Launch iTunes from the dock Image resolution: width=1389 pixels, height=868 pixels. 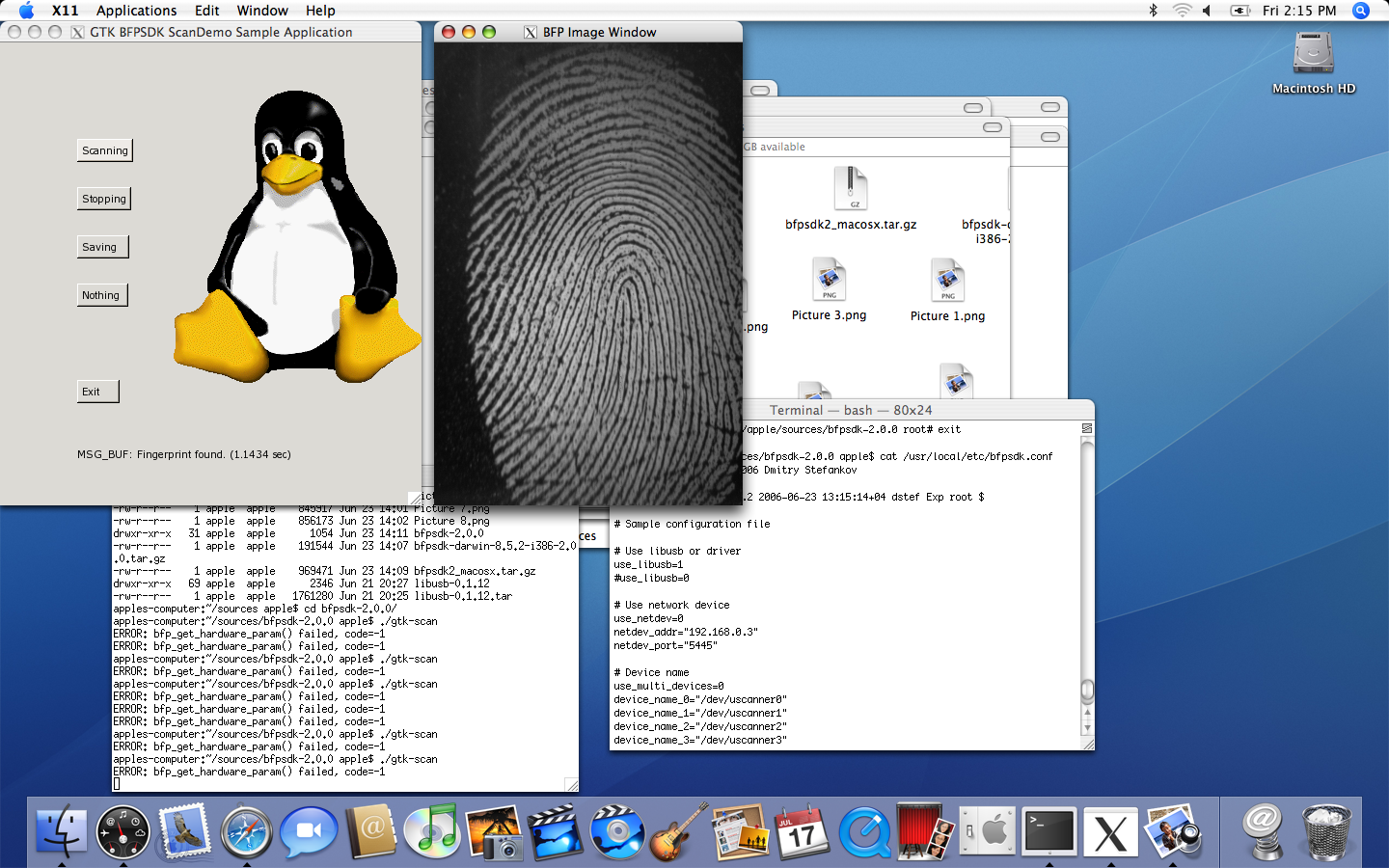point(431,831)
